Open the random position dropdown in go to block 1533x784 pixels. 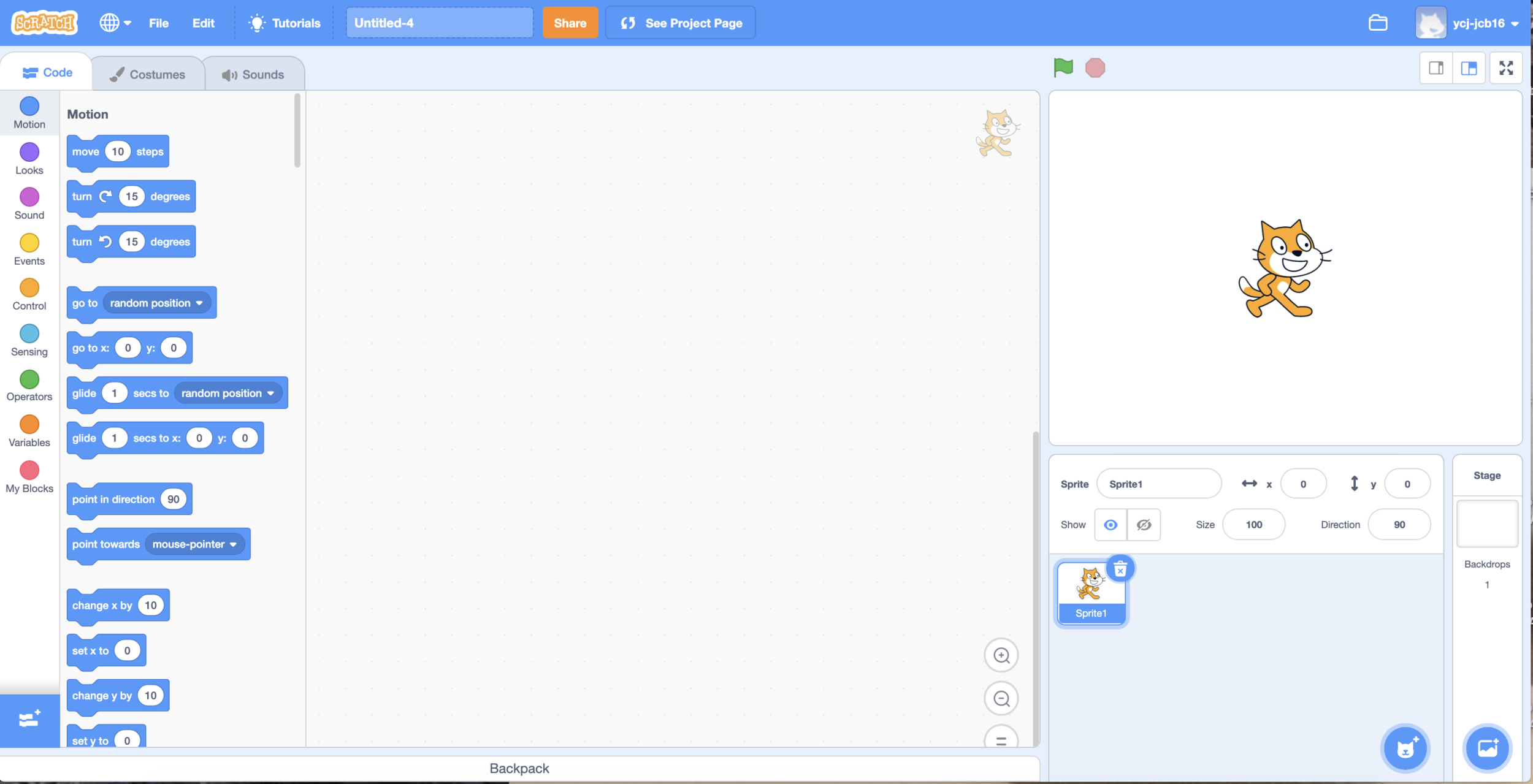[x=156, y=302]
